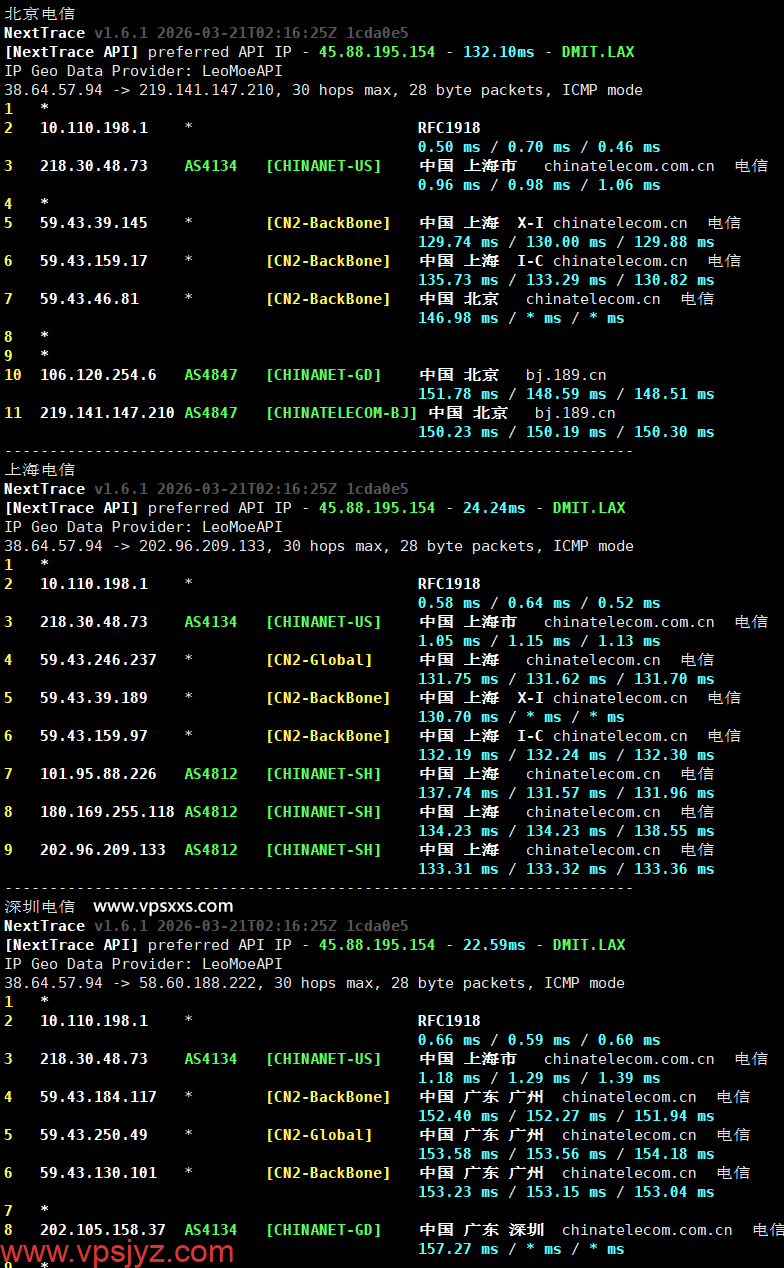Click hop IP 59.43.130.101
Viewport: 784px width, 1268px height.
click(x=98, y=1173)
